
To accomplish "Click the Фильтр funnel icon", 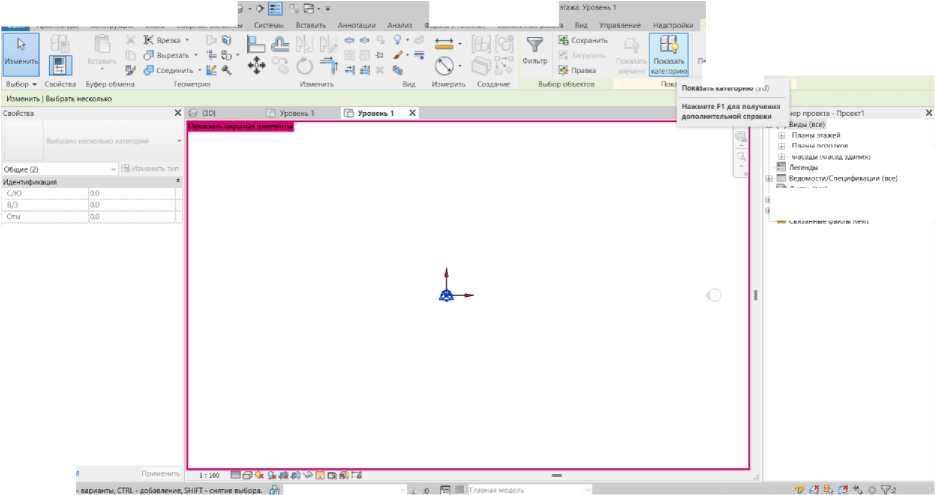I will [535, 50].
